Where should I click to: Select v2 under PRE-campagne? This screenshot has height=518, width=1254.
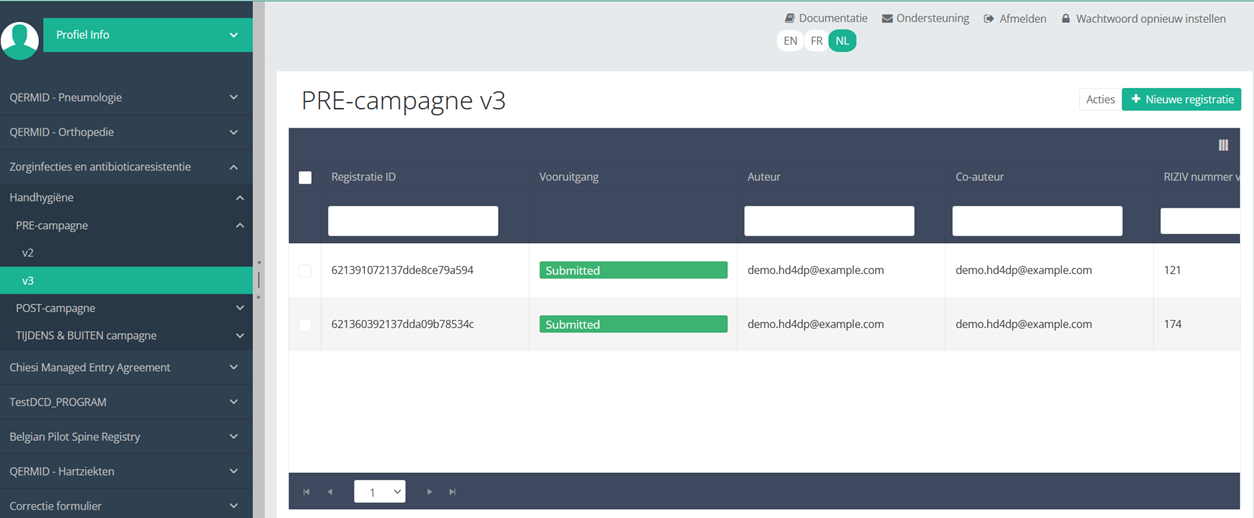[x=28, y=253]
